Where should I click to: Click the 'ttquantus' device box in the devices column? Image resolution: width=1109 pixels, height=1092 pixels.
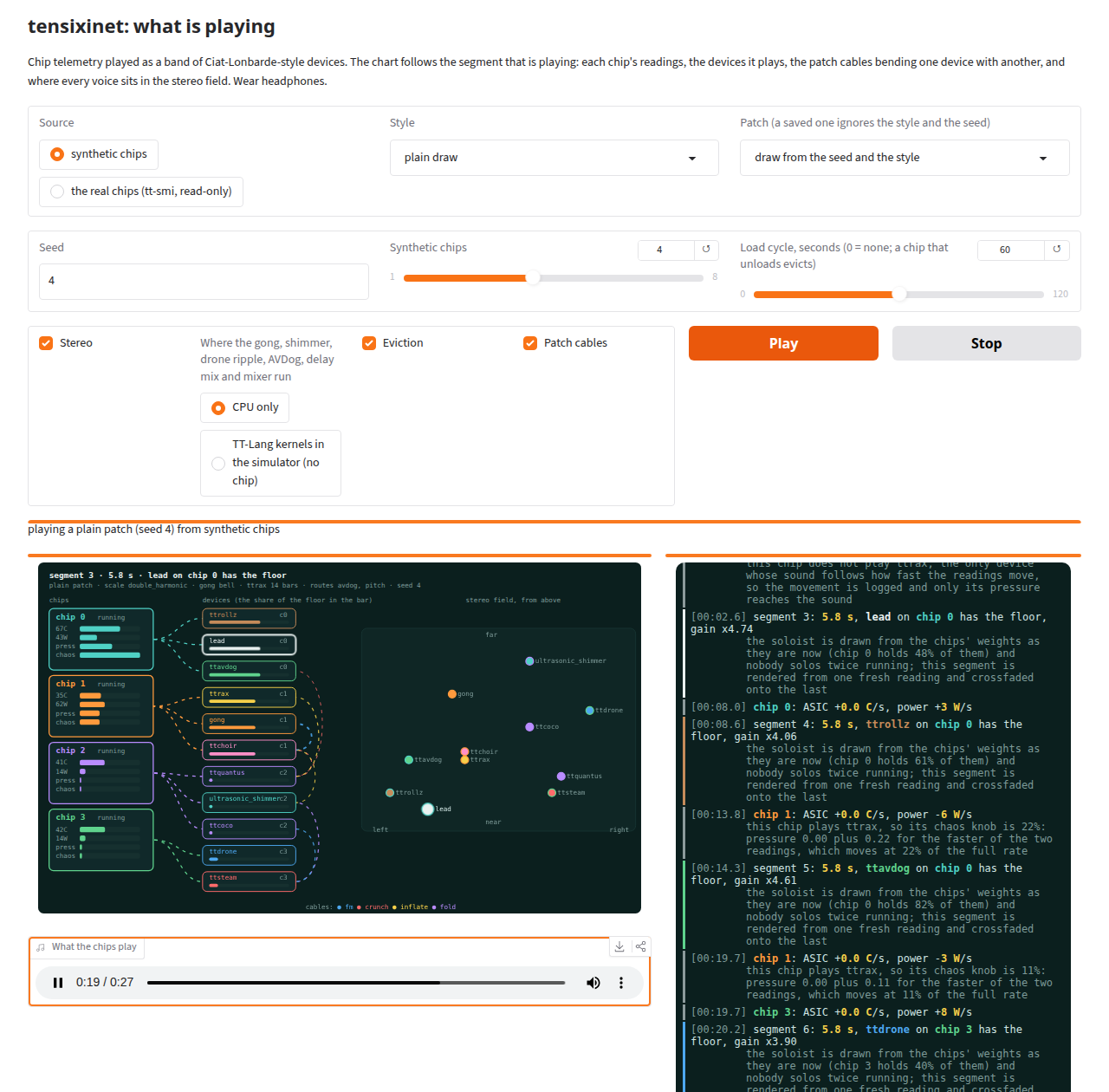coord(249,776)
